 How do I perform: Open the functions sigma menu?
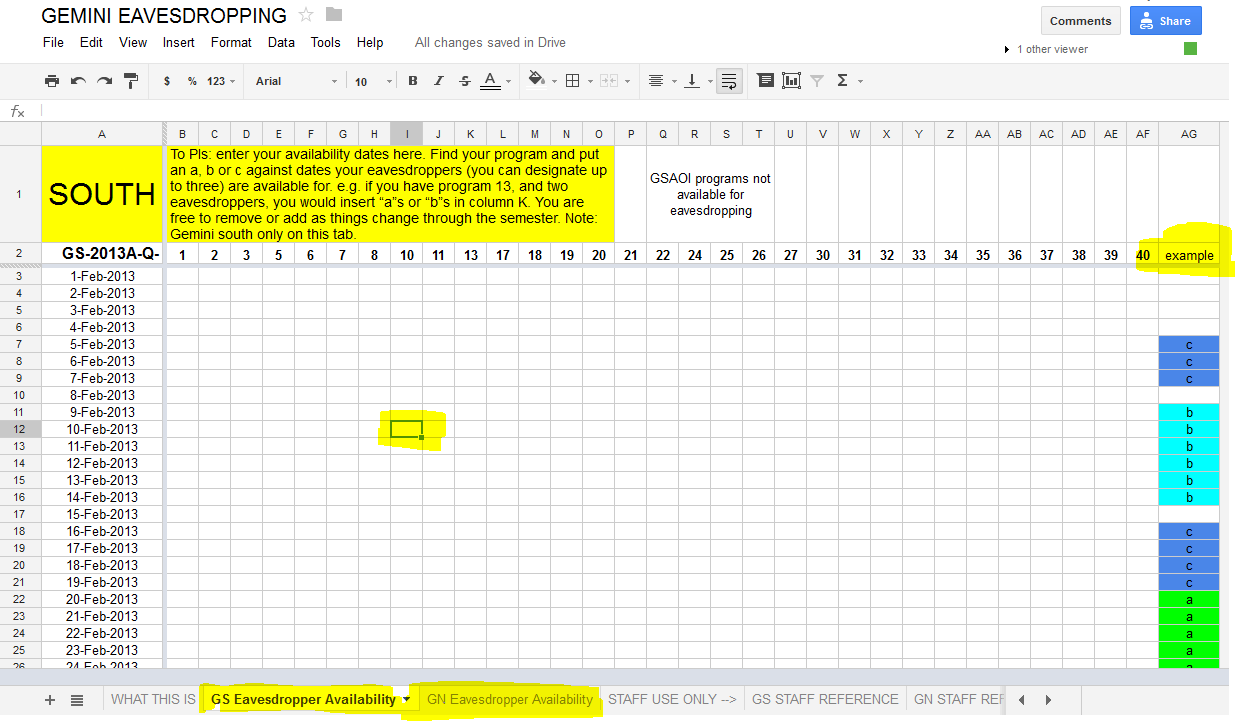click(x=843, y=81)
